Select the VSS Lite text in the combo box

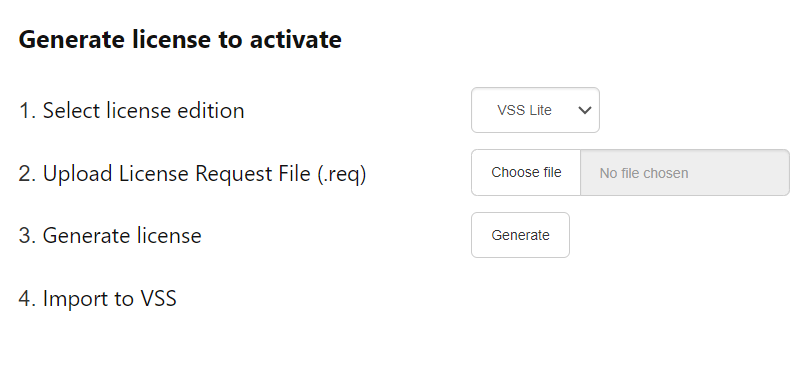click(x=524, y=110)
